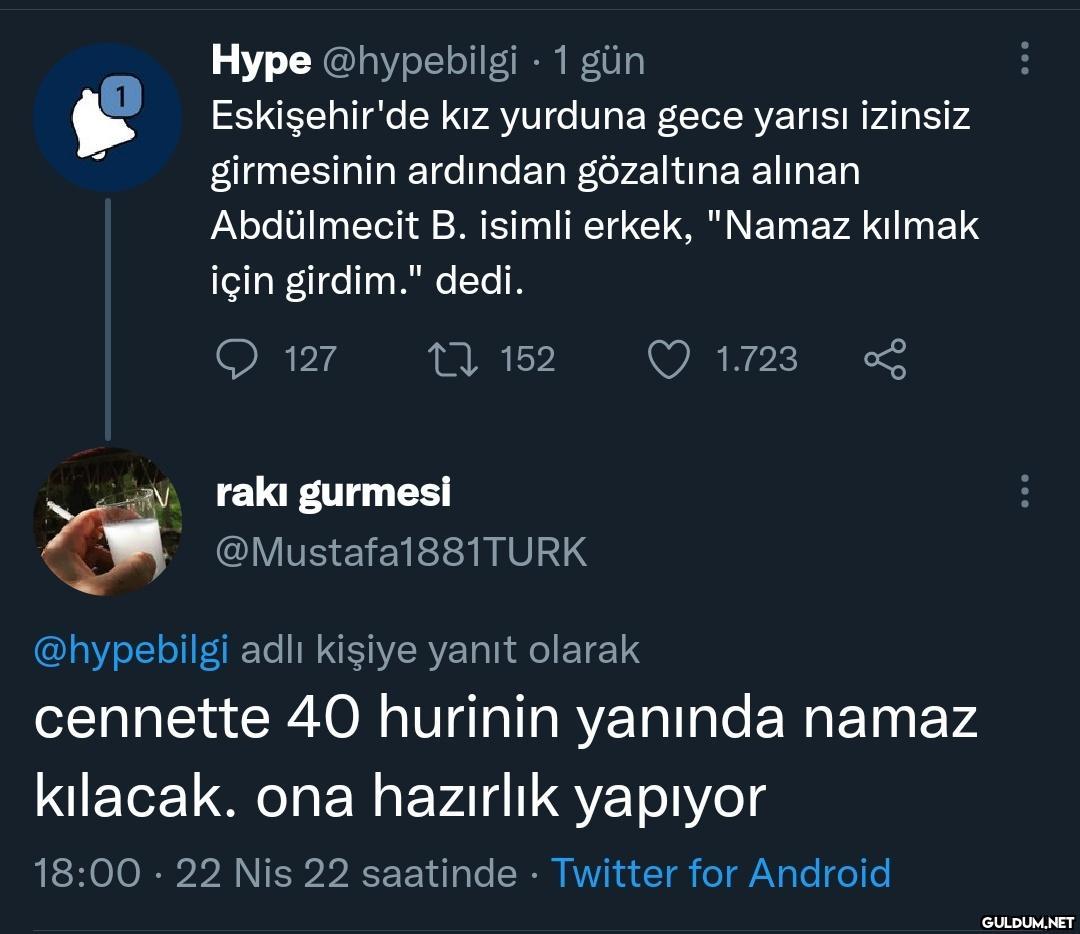Viewport: 1080px width, 934px height.
Task: Click the blue @hypebilgi mention in reply
Action: click(131, 650)
